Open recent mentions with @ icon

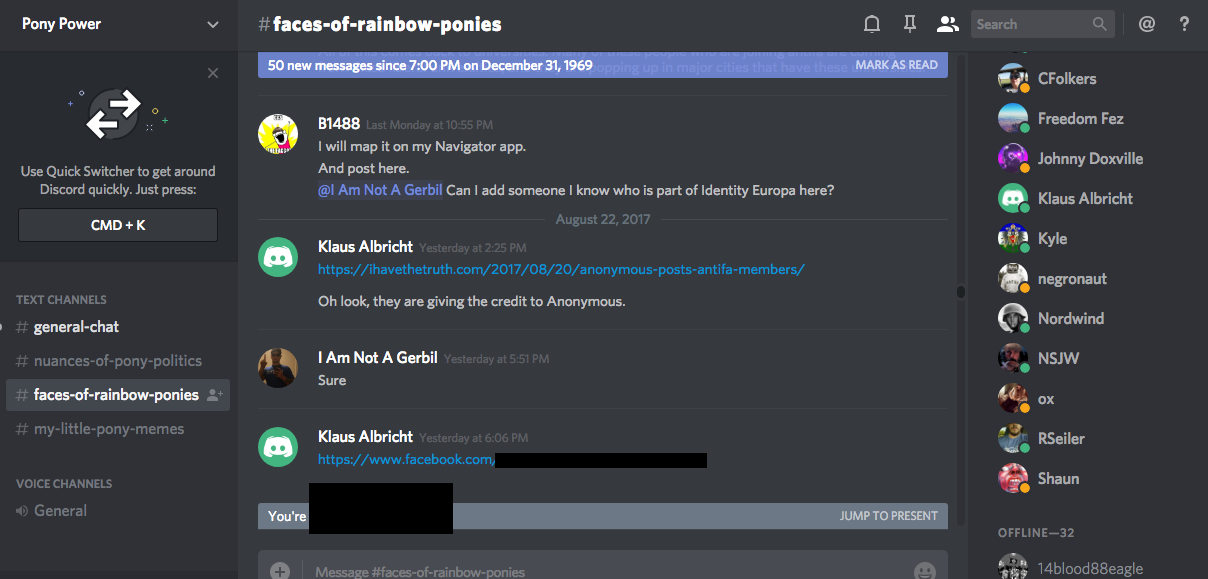tap(1147, 24)
